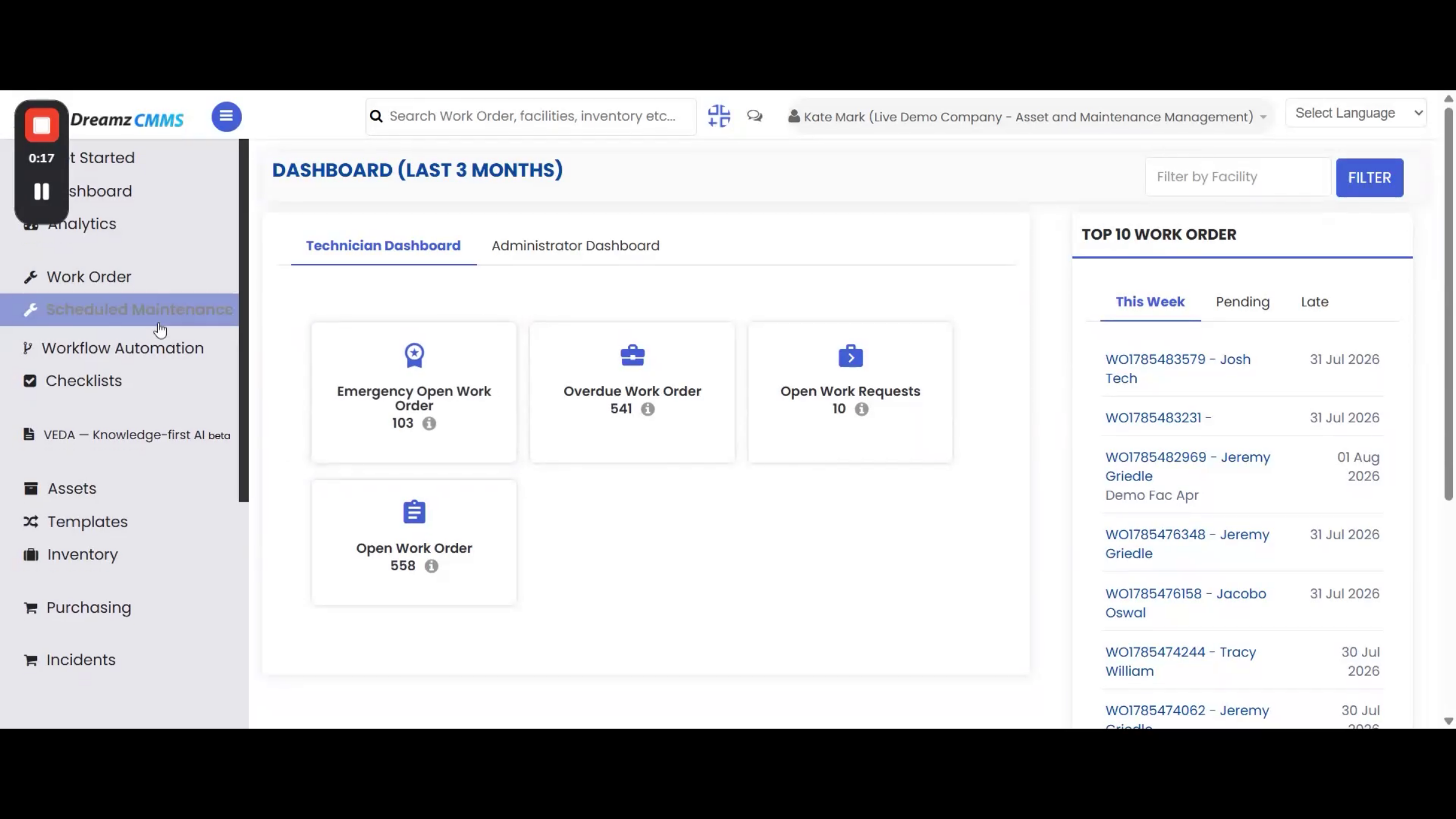This screenshot has height=819, width=1456.
Task: Click the Assets archive icon
Action: tap(31, 488)
